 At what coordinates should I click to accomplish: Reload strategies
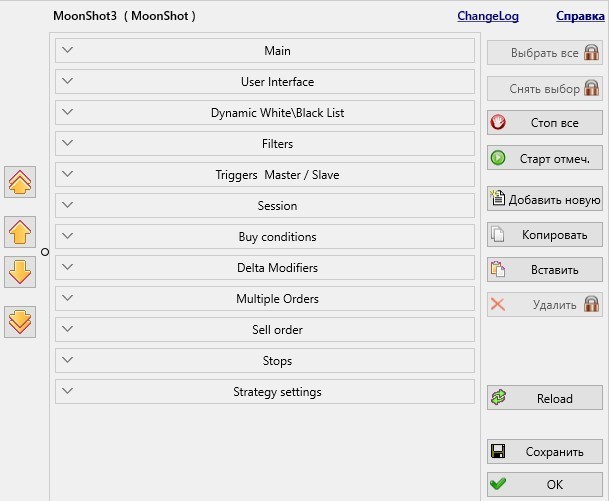coord(545,398)
